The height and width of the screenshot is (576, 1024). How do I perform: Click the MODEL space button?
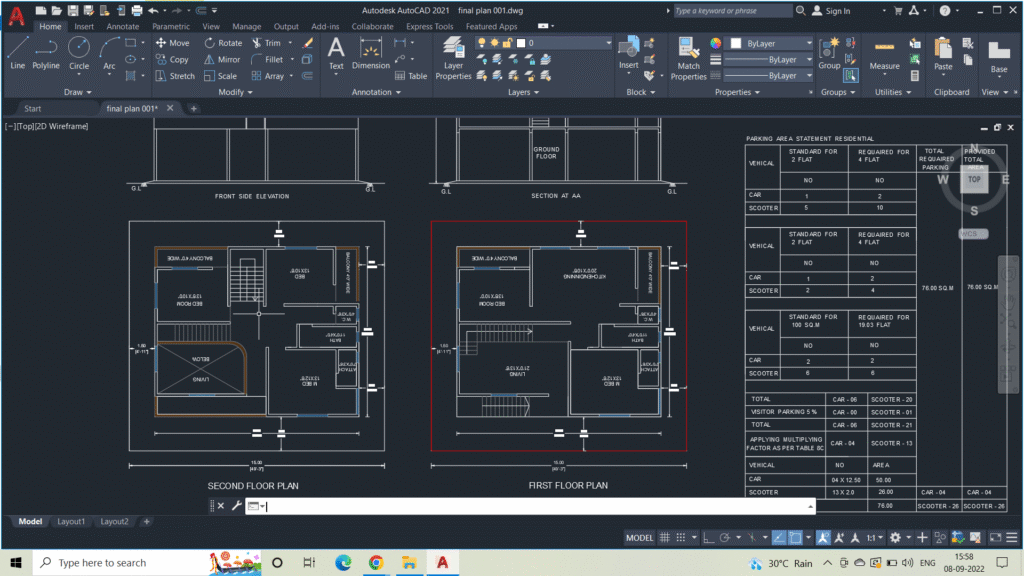coord(639,537)
